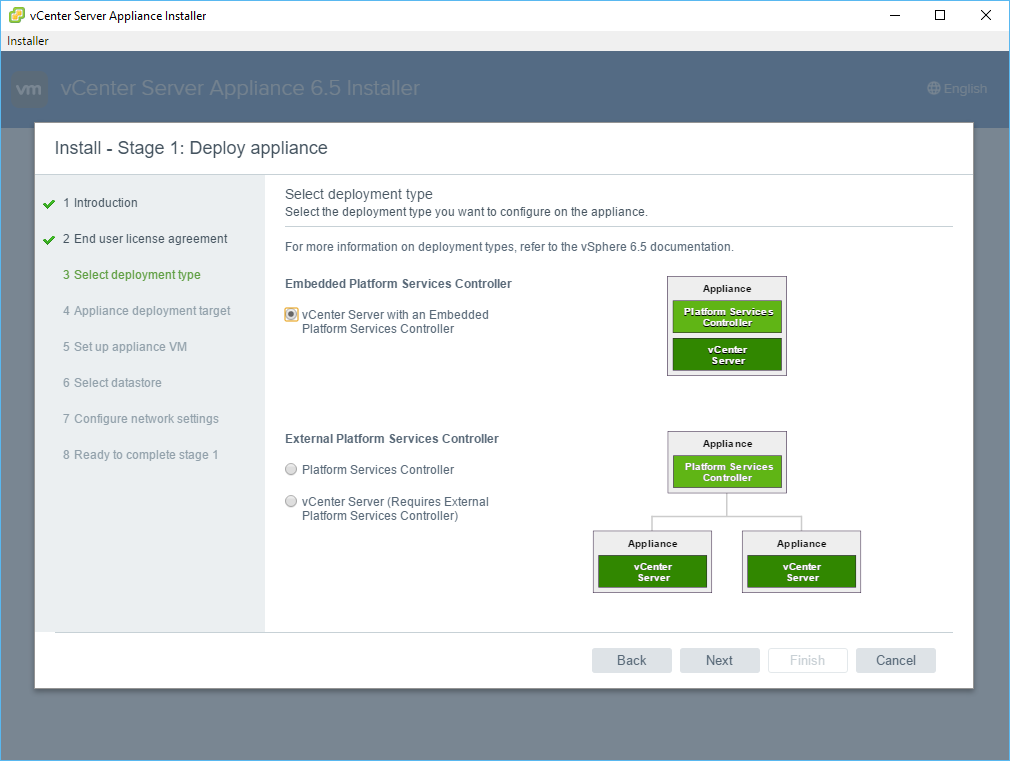Click the globe language icon

coord(934,89)
